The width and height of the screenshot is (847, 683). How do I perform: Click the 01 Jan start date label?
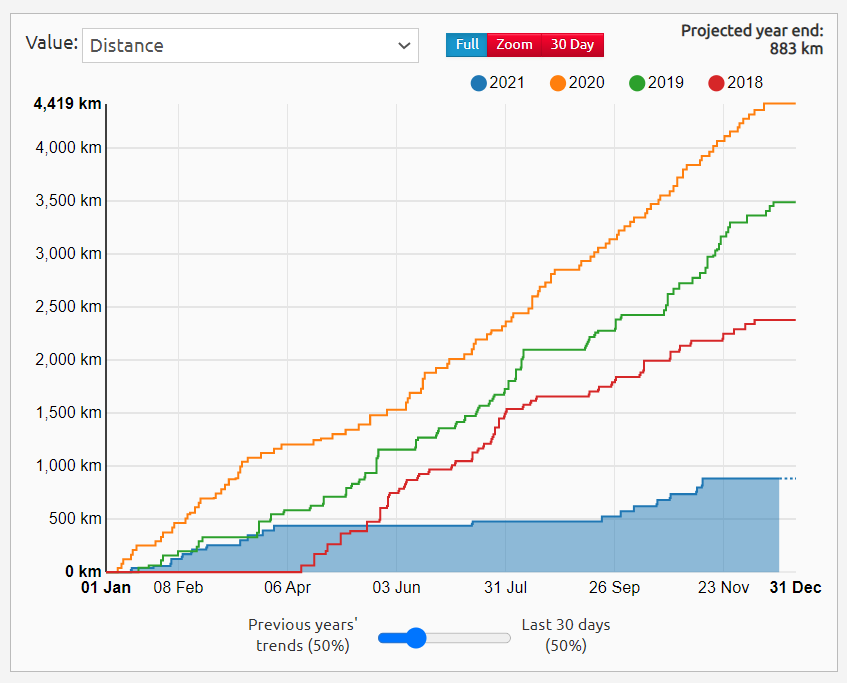[x=106, y=588]
